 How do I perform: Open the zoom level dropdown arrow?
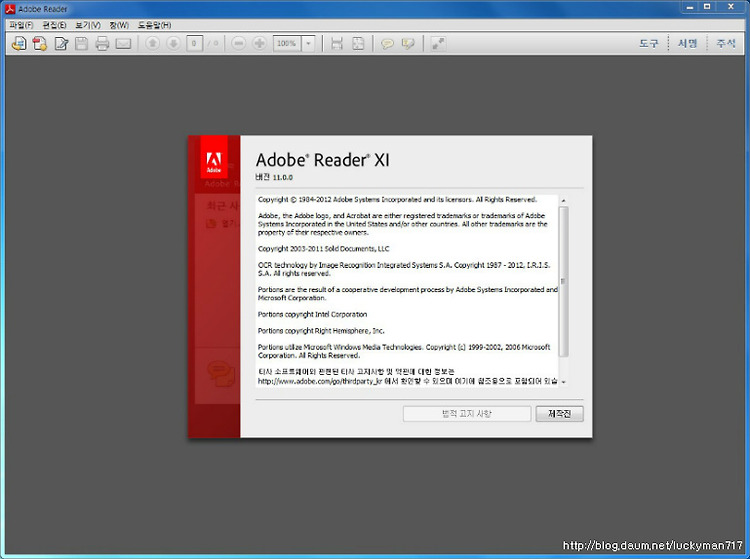pos(309,44)
